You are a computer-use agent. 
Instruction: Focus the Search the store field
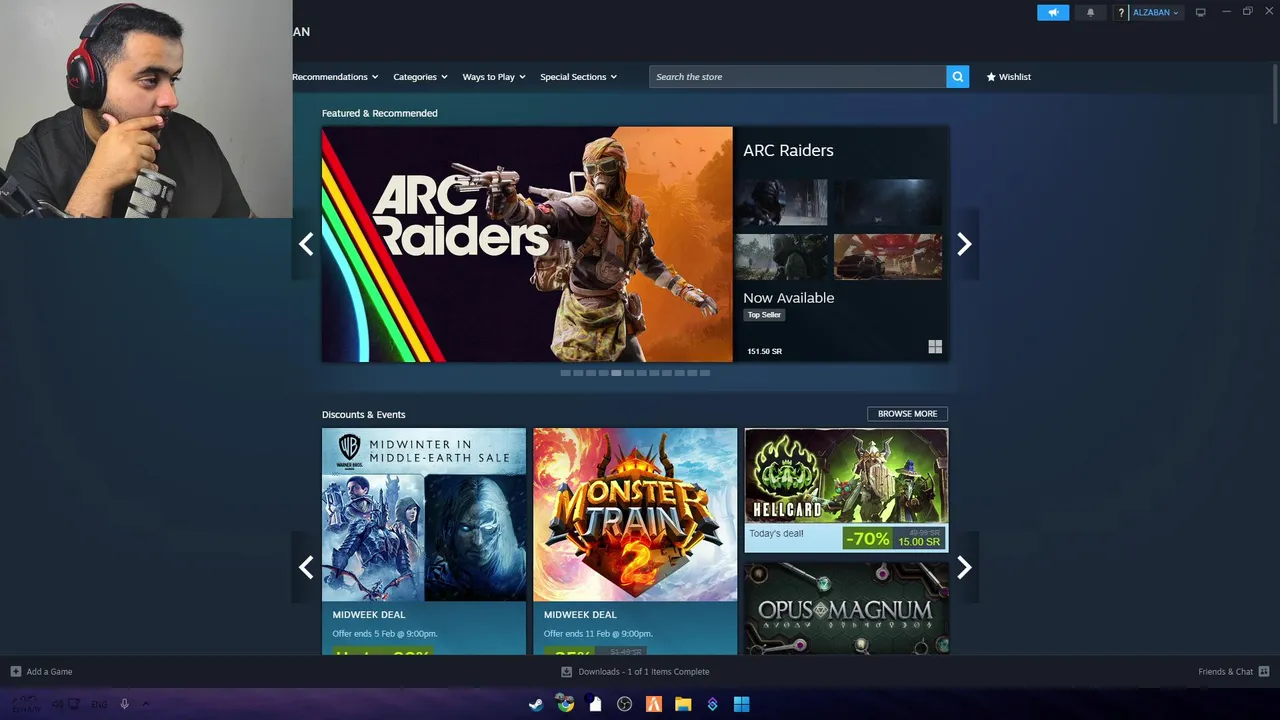tap(798, 77)
